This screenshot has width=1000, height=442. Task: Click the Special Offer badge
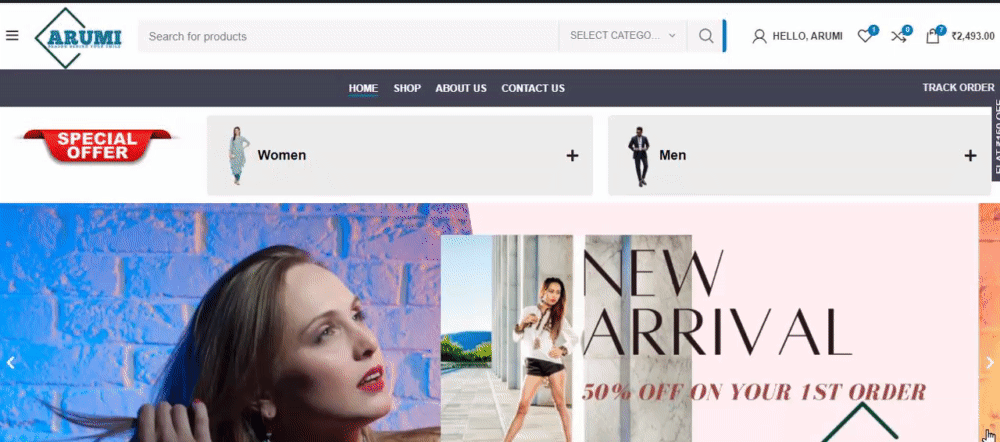coord(98,146)
